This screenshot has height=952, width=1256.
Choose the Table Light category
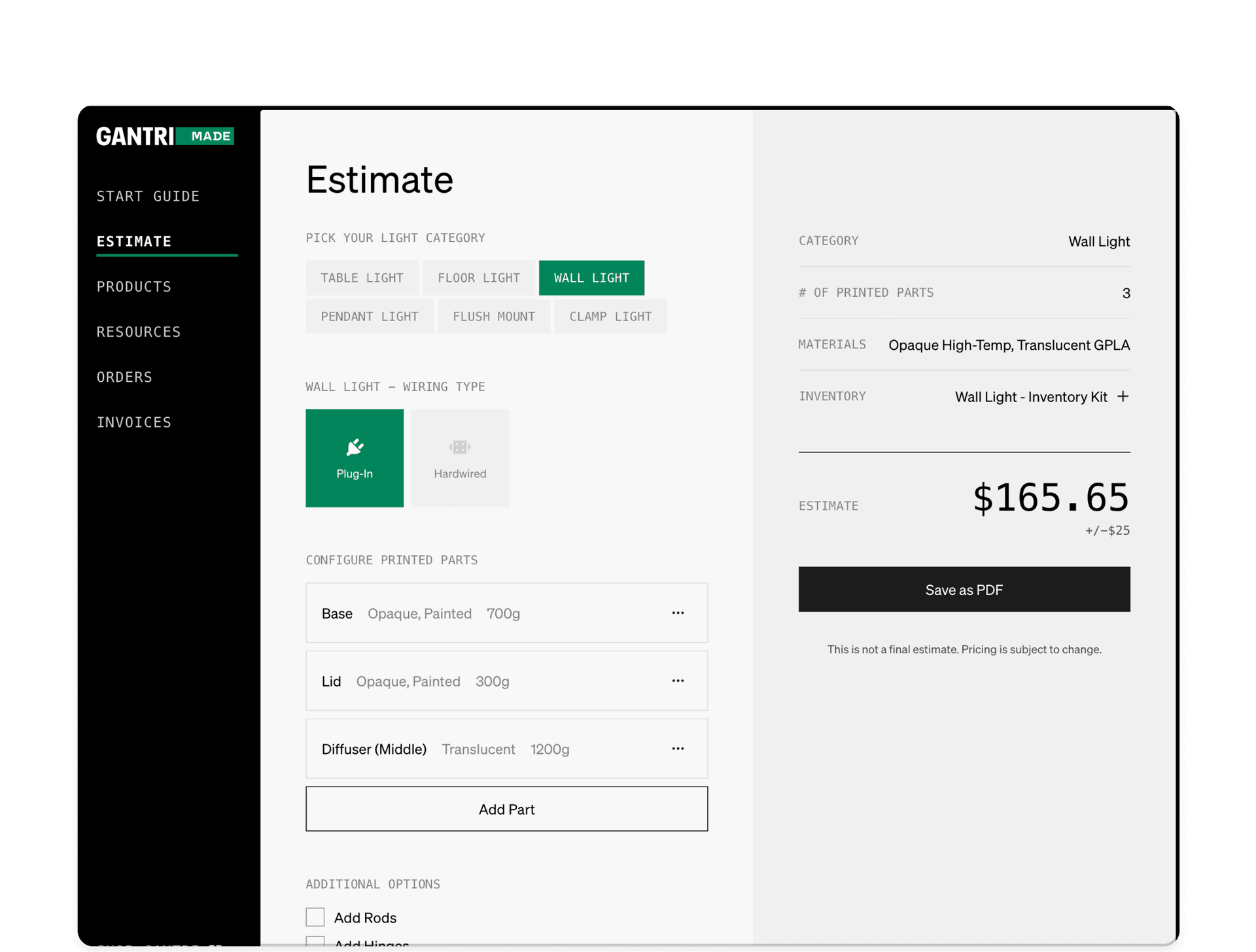pos(362,278)
